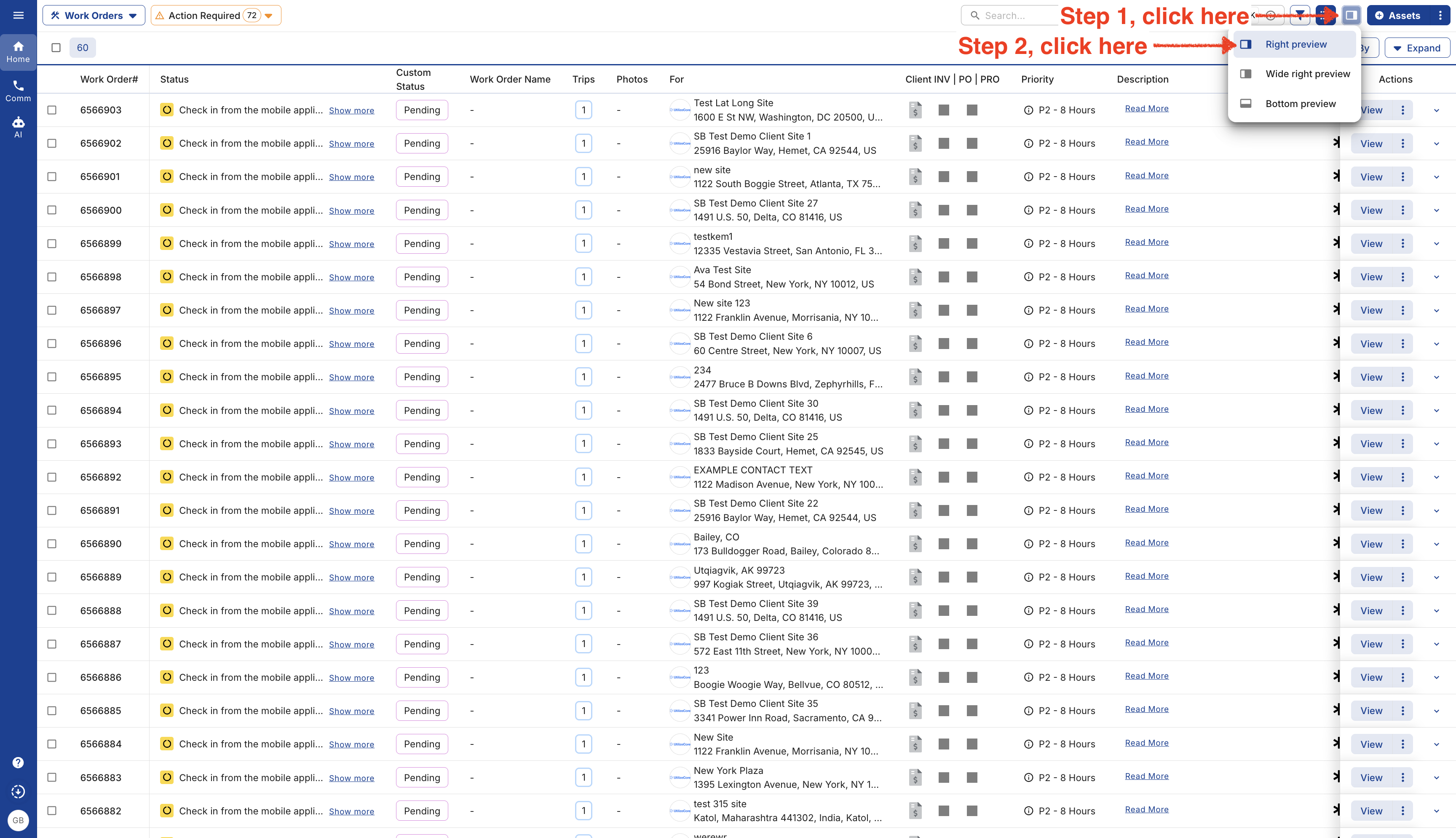Viewport: 1456px width, 838px height.
Task: Click View for order 6566900
Action: pyautogui.click(x=1371, y=210)
